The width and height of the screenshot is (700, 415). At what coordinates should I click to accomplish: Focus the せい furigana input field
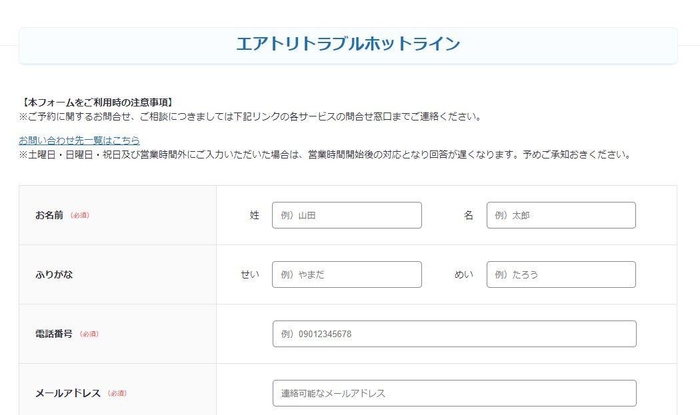tap(346, 274)
